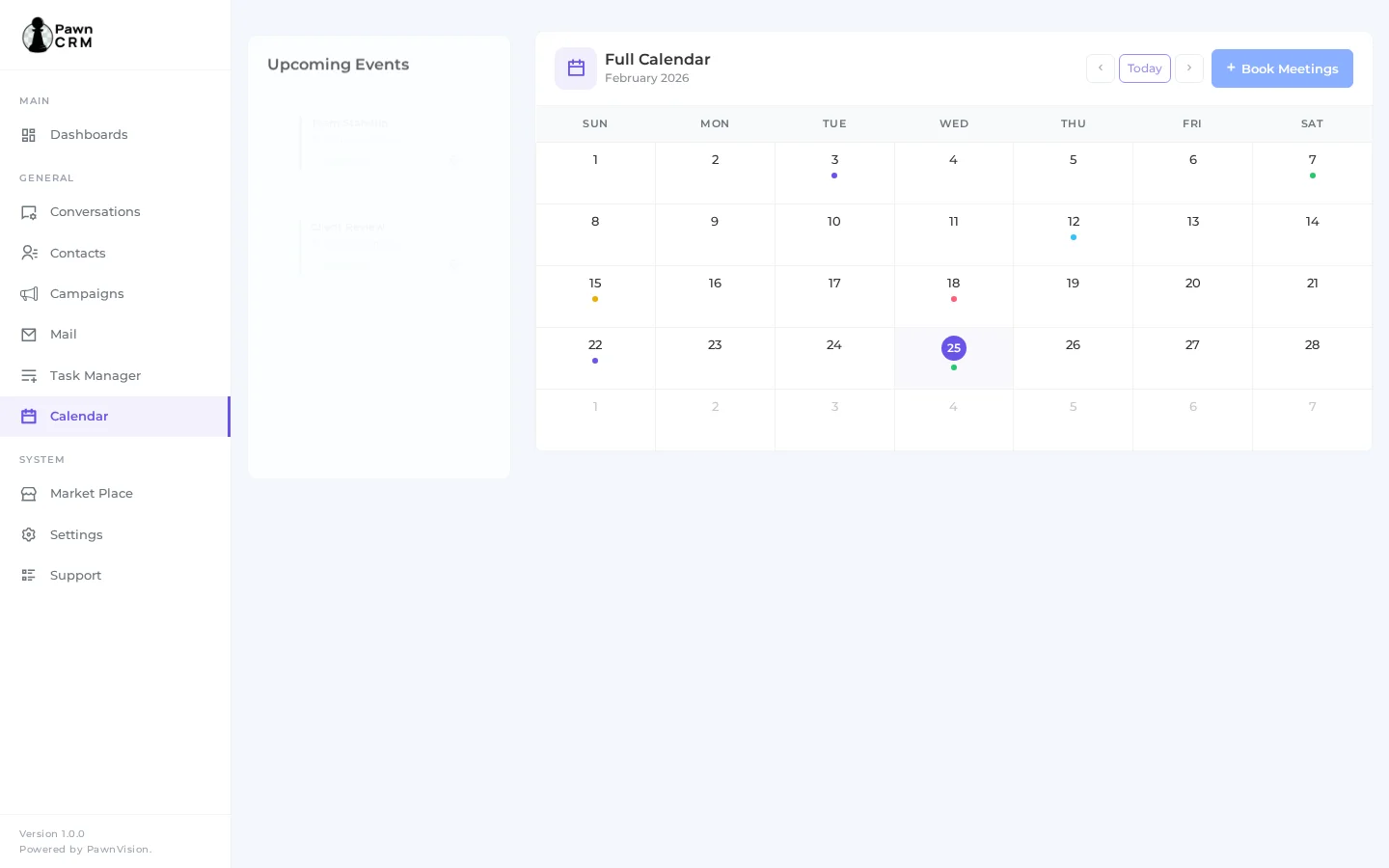Viewport: 1389px width, 868px height.
Task: Click the Mail envelope icon
Action: click(x=29, y=335)
